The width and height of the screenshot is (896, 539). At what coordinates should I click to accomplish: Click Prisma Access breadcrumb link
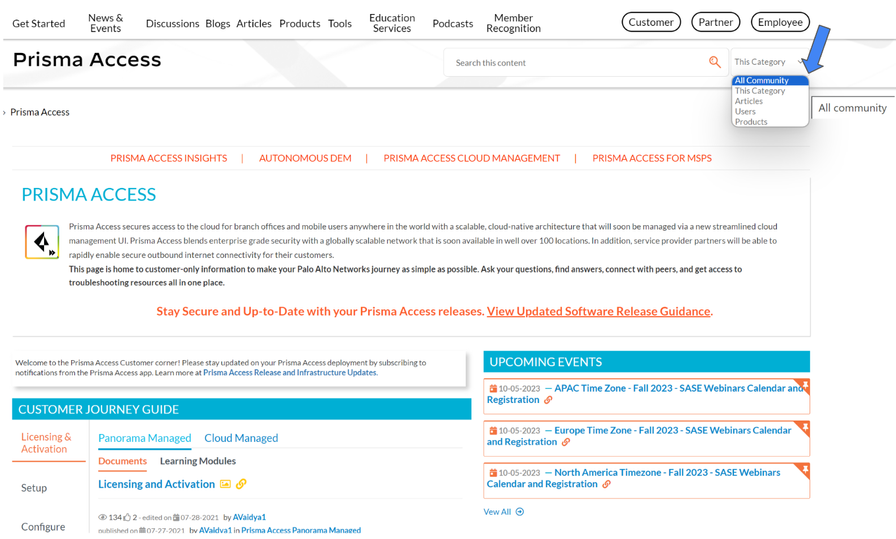coord(39,113)
